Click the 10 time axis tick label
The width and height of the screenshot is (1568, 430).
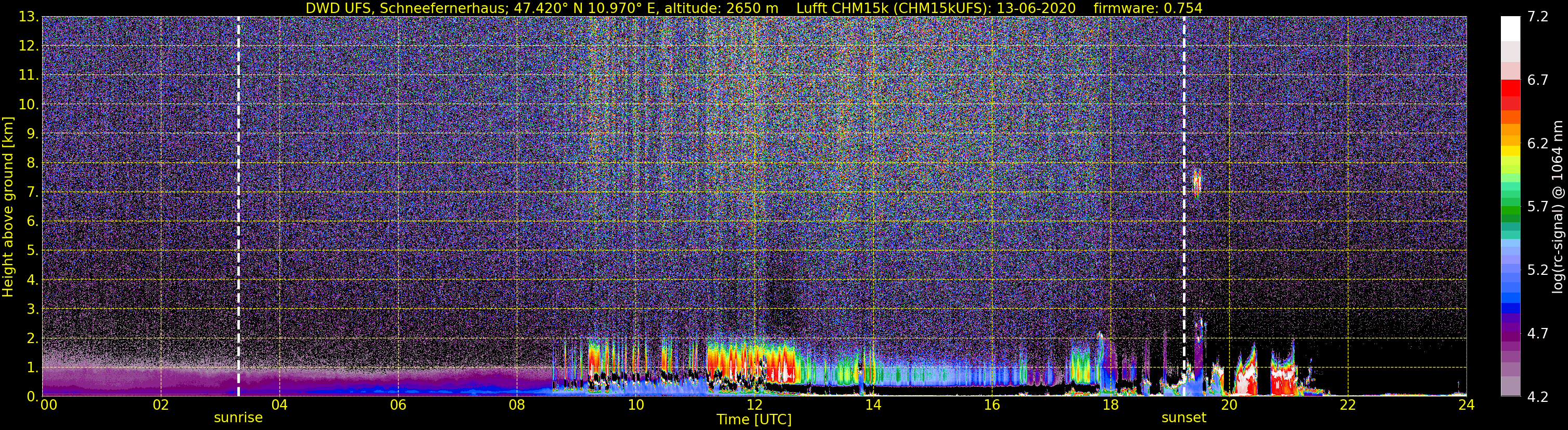coord(635,406)
